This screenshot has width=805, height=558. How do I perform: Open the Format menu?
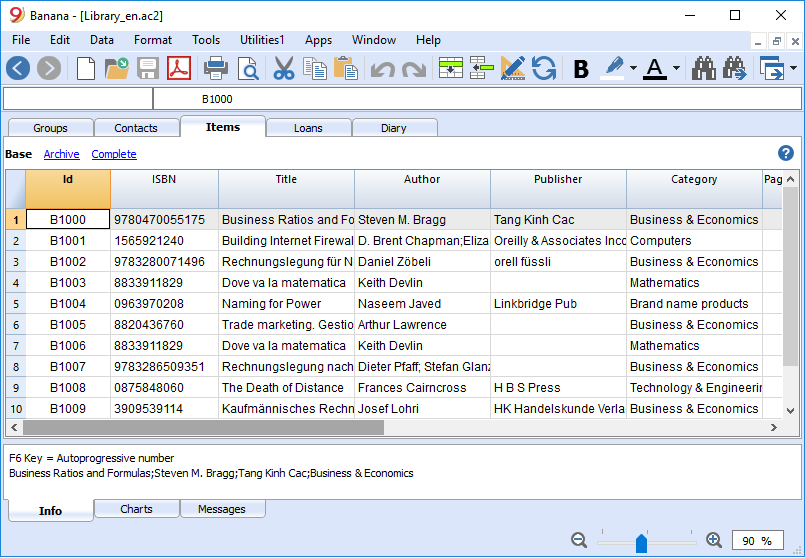click(x=152, y=40)
